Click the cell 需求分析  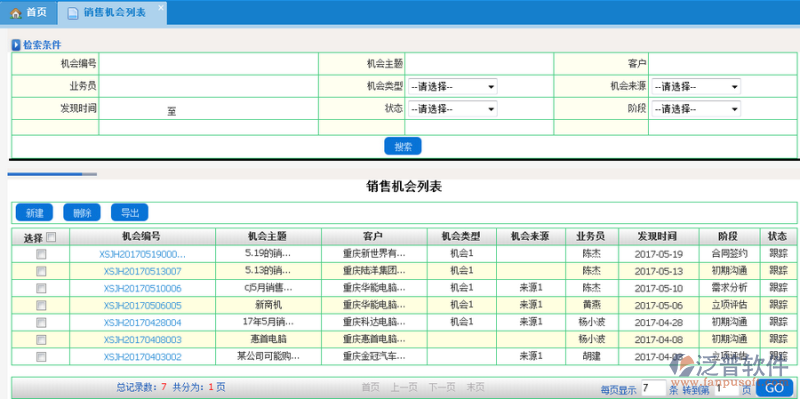tap(730, 288)
